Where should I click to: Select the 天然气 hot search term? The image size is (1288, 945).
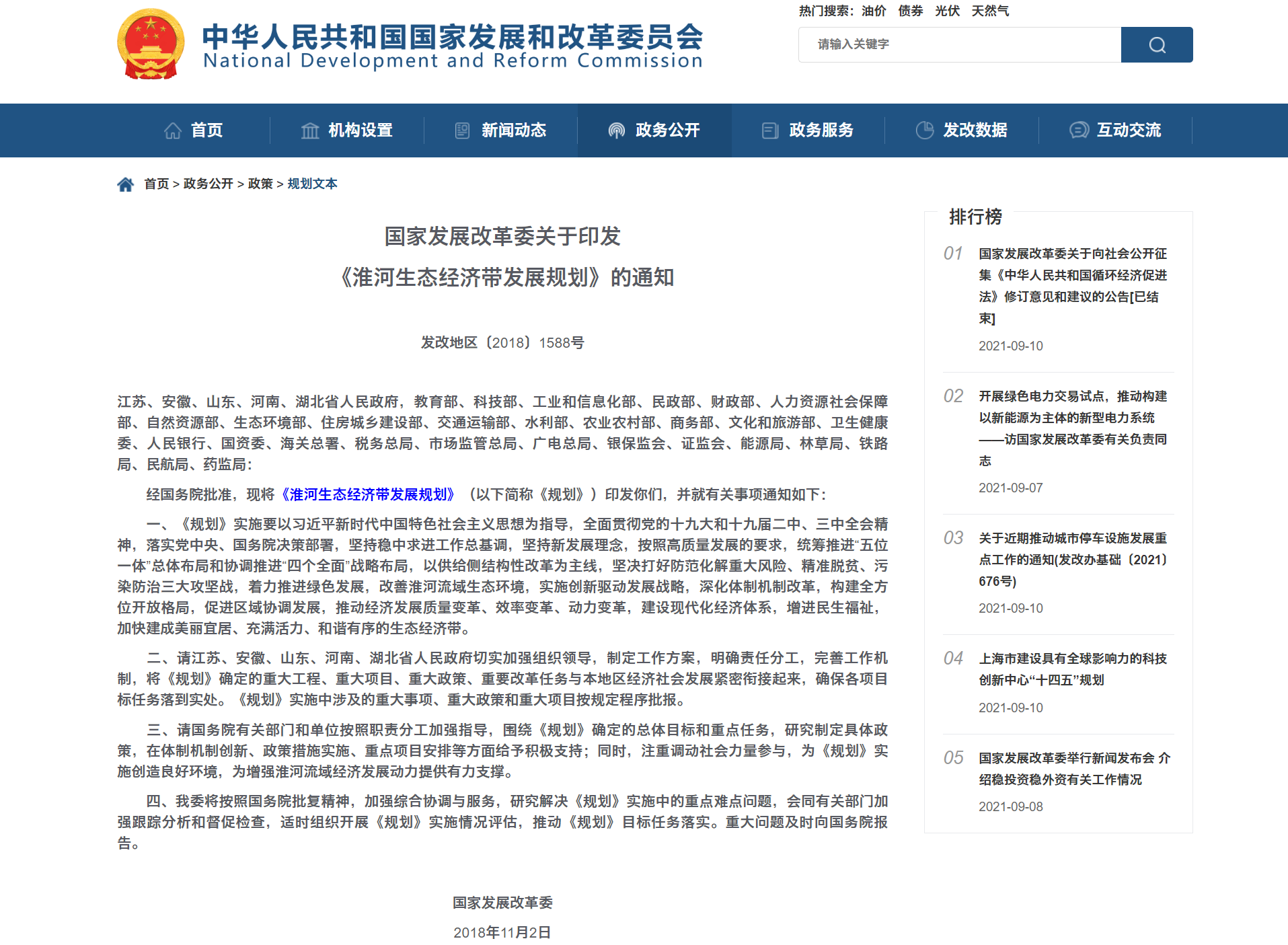[x=990, y=11]
